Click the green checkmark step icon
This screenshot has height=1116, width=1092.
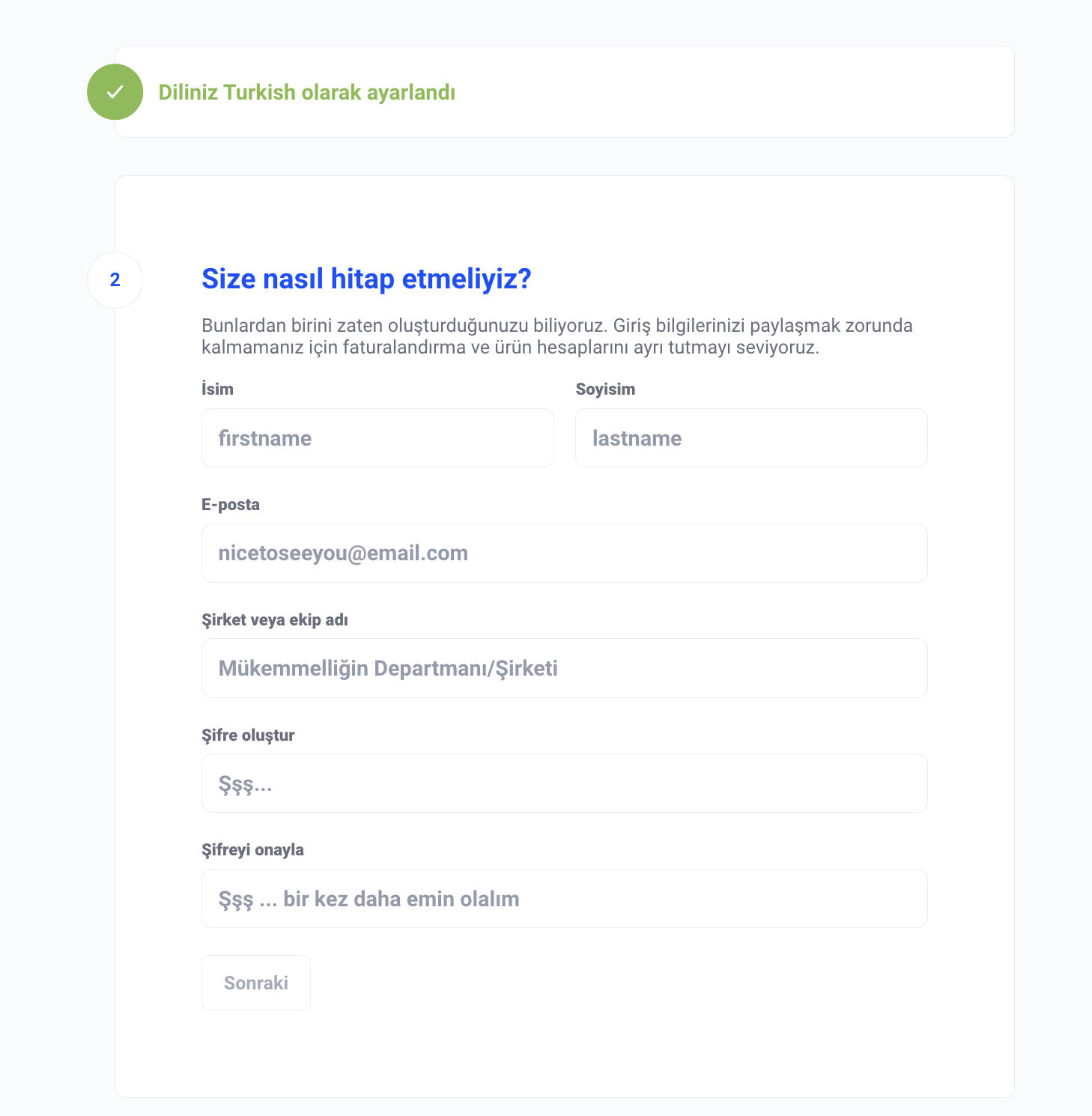(x=115, y=92)
